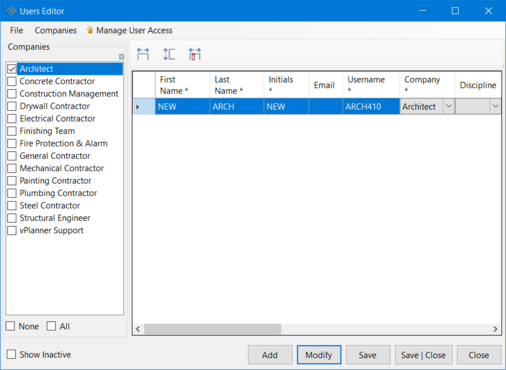Click the Save | Close button
The width and height of the screenshot is (506, 370).
[424, 355]
